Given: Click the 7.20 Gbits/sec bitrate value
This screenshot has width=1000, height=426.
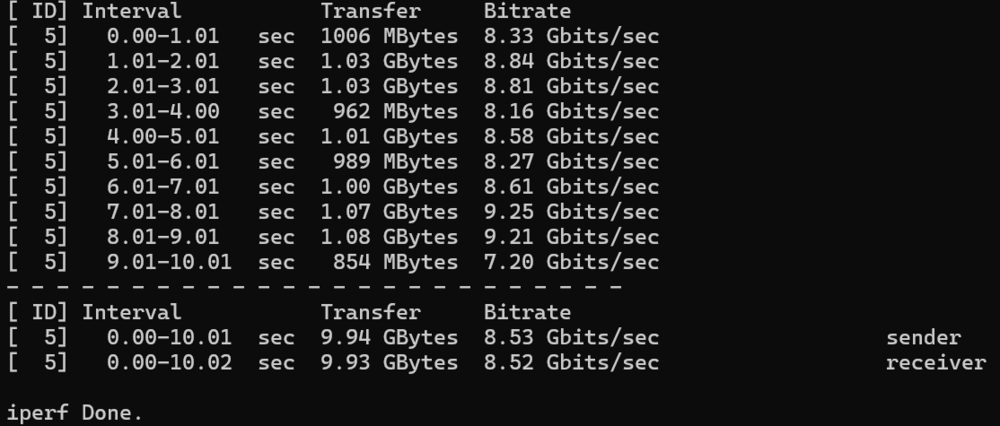Looking at the screenshot, I should 571,262.
